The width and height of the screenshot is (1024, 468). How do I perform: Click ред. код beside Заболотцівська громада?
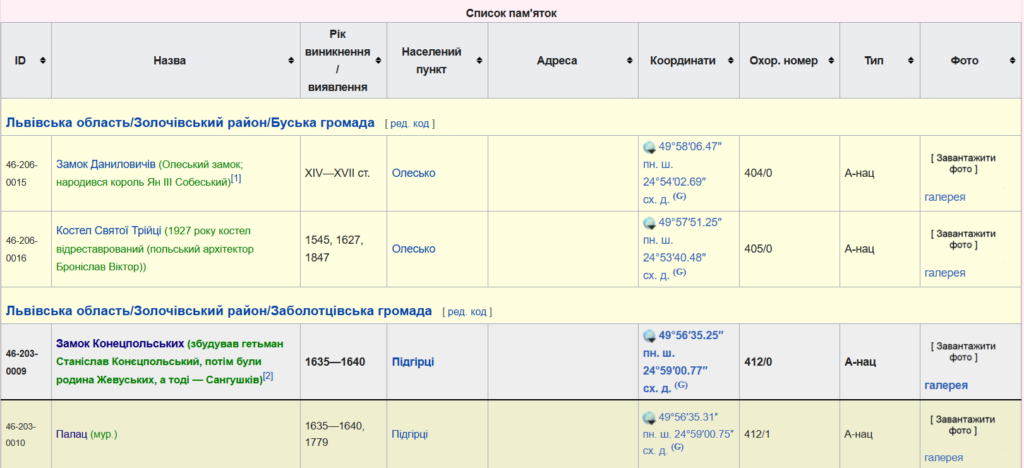[x=467, y=312]
